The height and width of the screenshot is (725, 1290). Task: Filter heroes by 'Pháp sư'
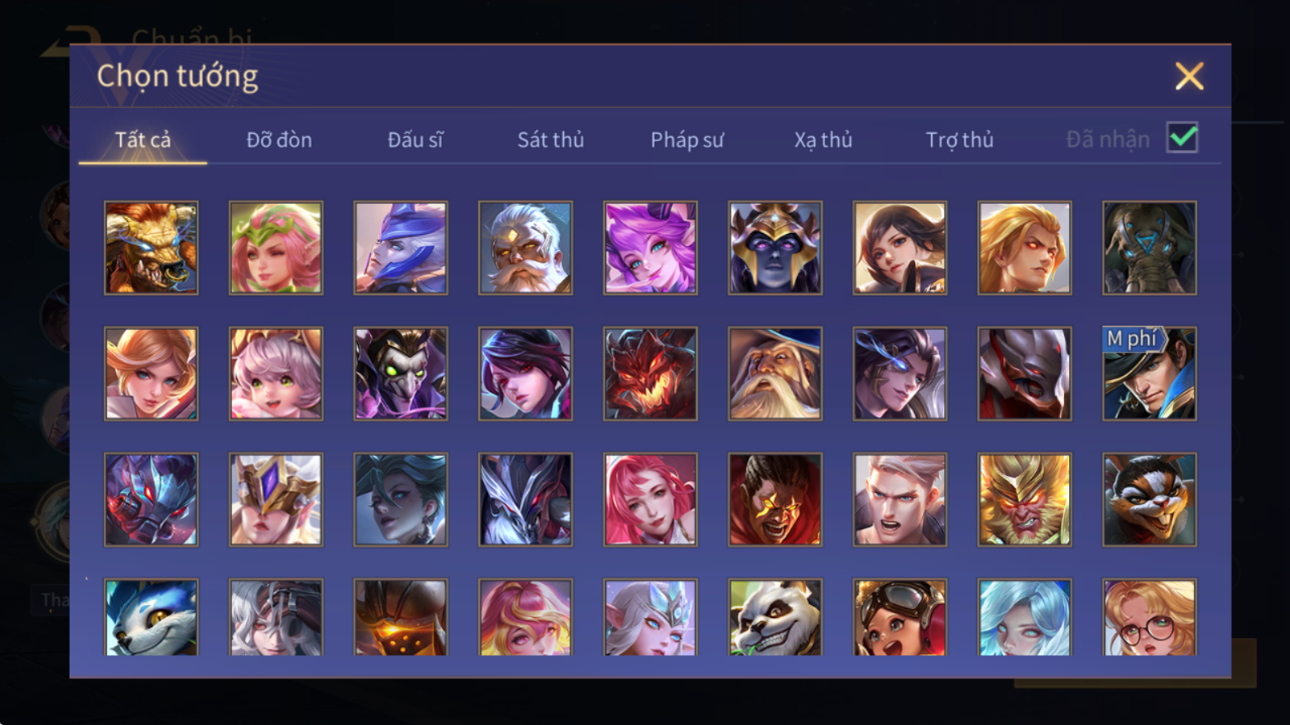[x=686, y=140]
